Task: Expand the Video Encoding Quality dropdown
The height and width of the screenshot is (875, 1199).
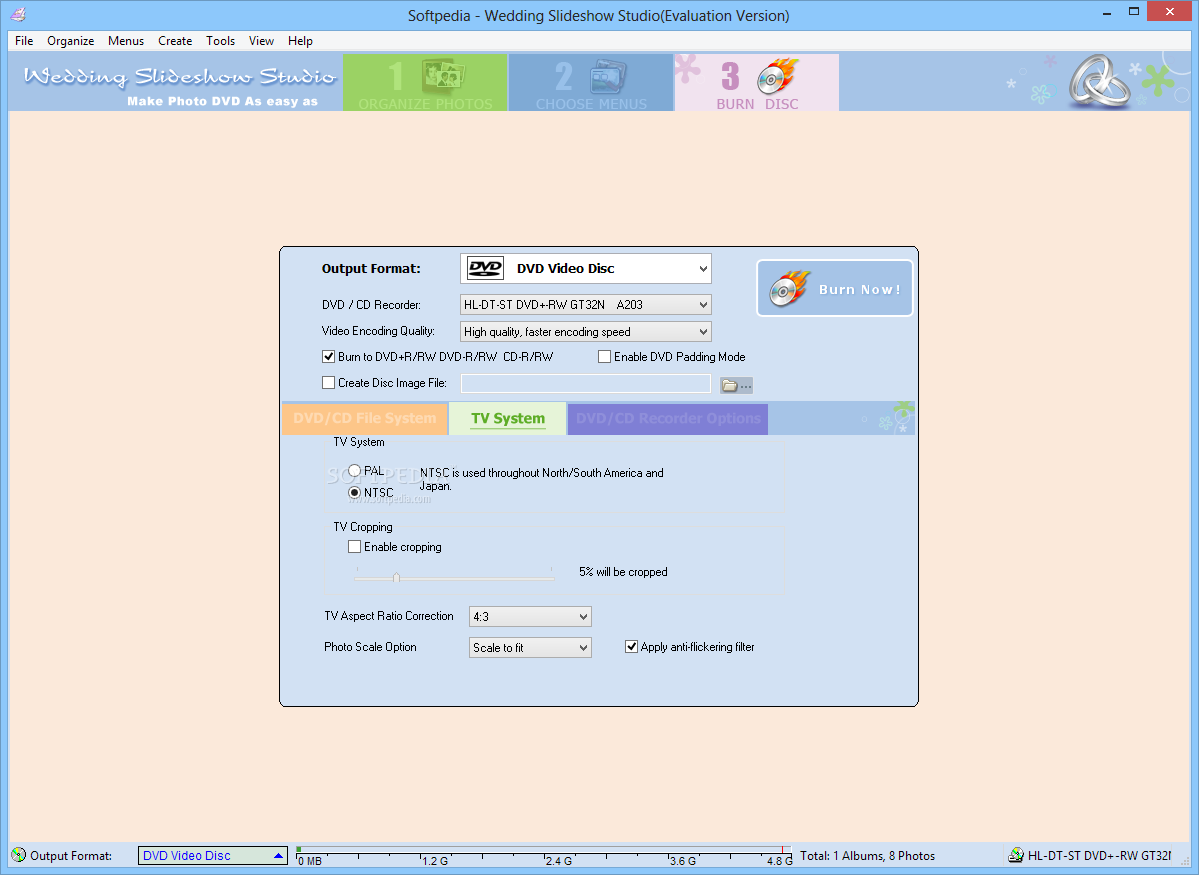Action: 586,331
